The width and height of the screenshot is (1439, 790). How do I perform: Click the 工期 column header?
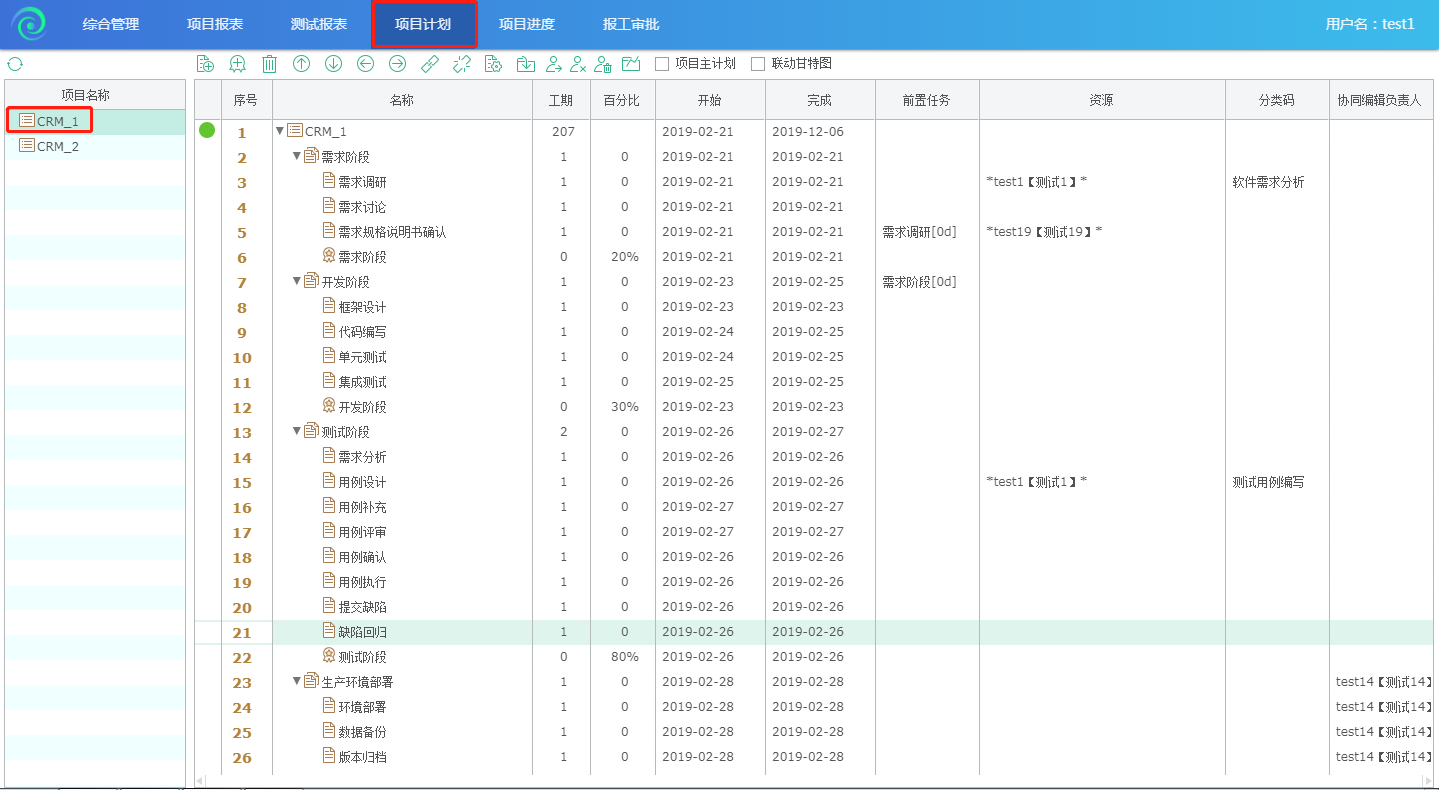tap(561, 100)
